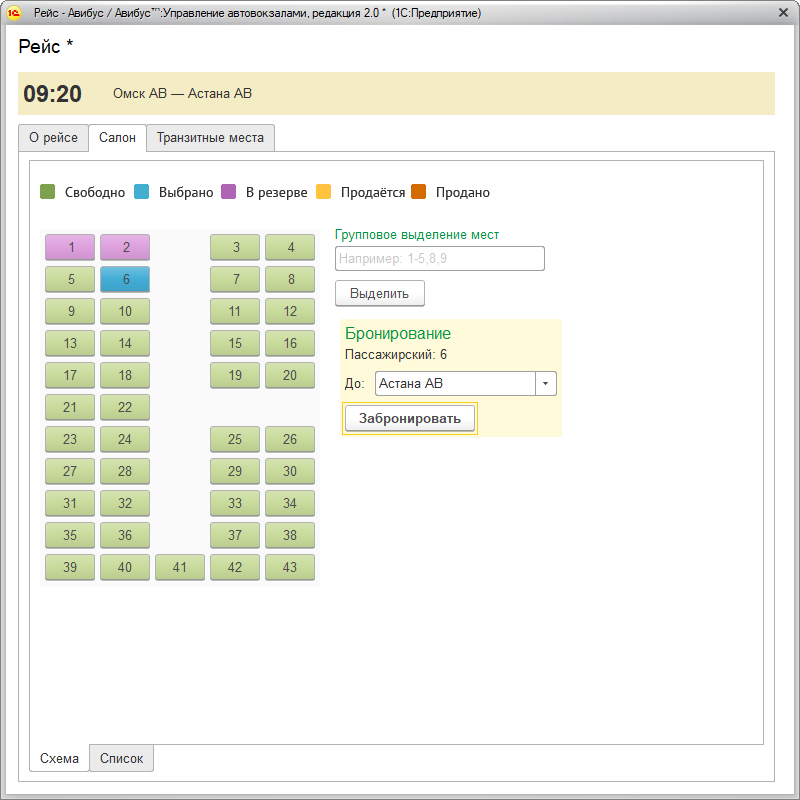Click the blue Выбрано legend swatch
The height and width of the screenshot is (800, 800).
pos(141,192)
